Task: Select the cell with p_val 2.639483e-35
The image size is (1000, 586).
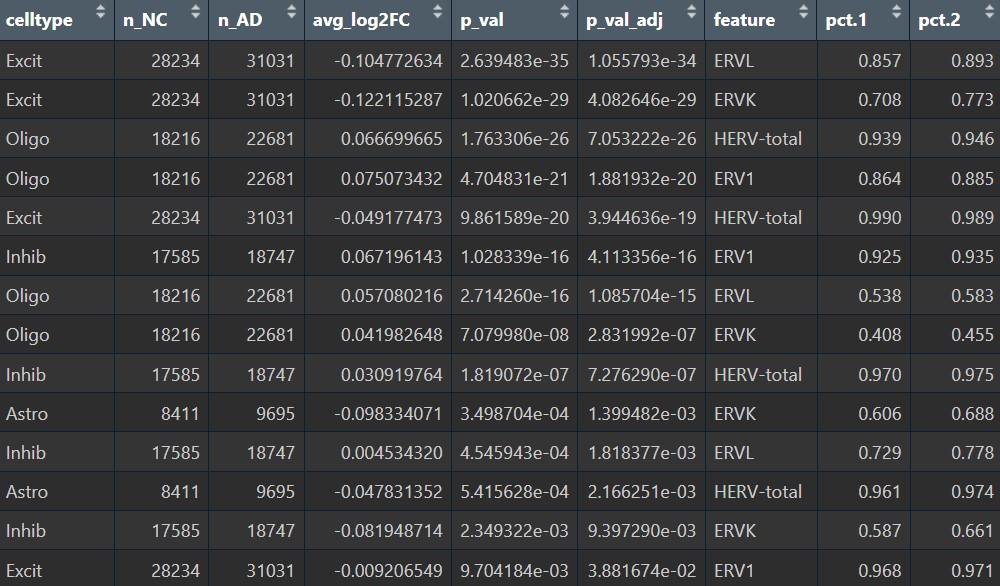Action: coord(514,61)
